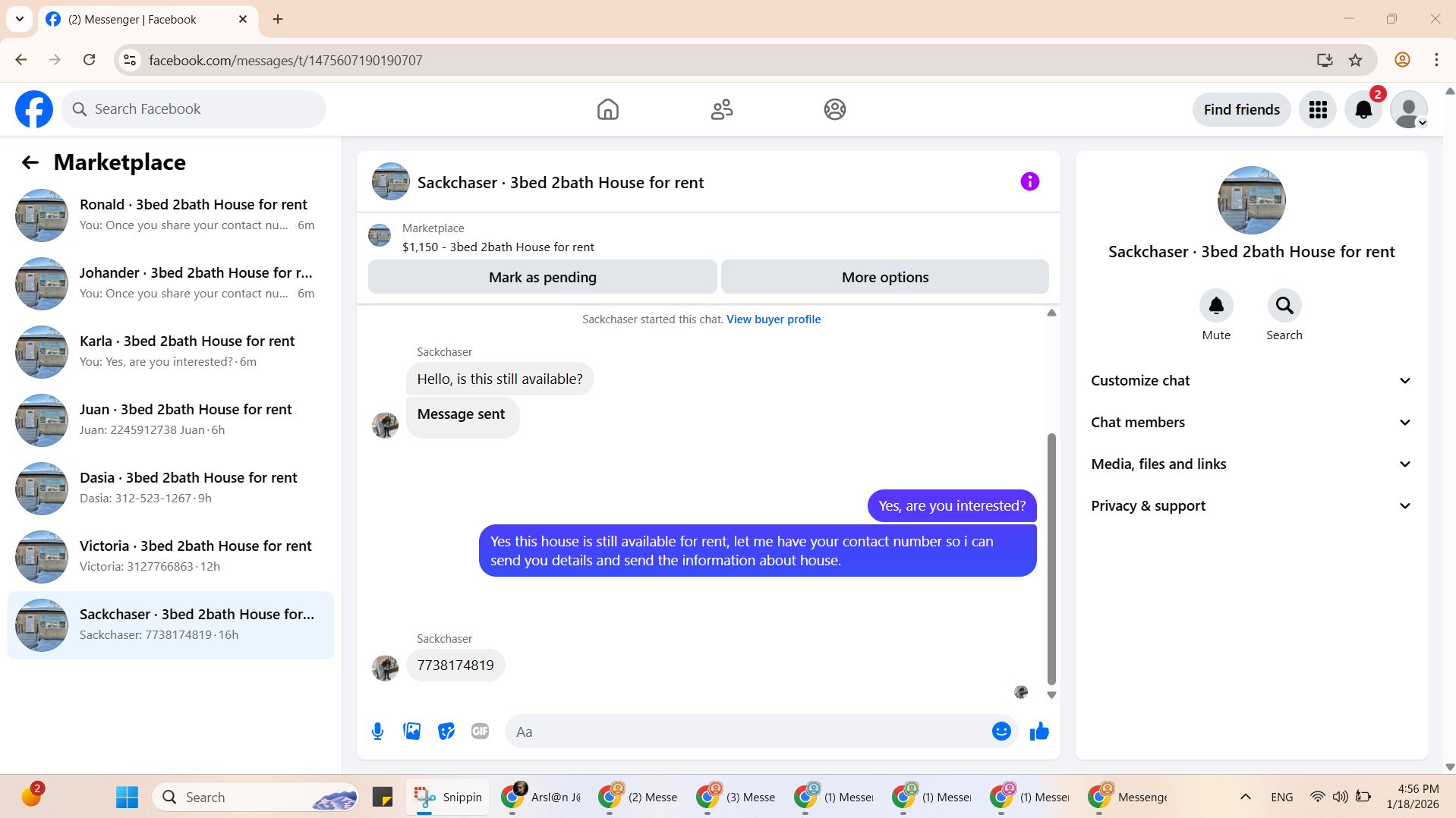Open the Sticky Notes taskbar icon
Image resolution: width=1456 pixels, height=818 pixels.
click(383, 797)
